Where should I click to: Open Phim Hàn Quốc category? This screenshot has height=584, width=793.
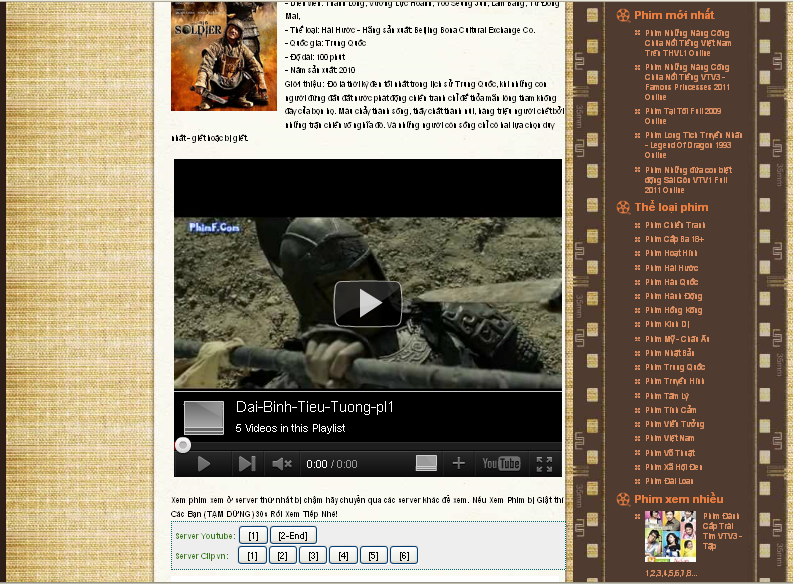click(x=672, y=282)
